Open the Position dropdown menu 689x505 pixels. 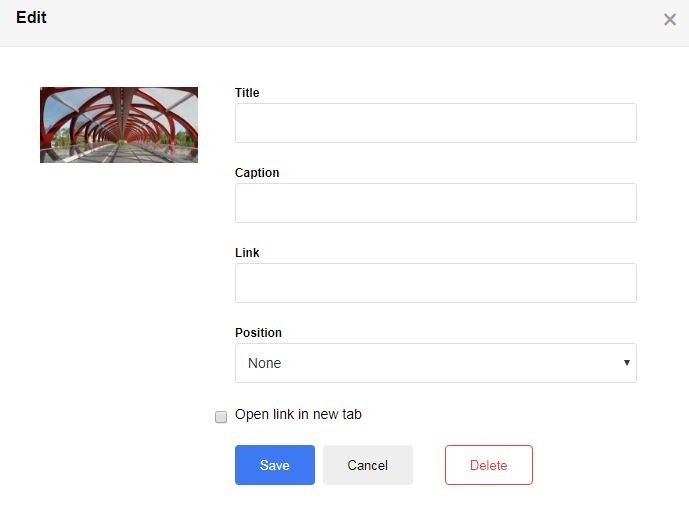point(435,363)
